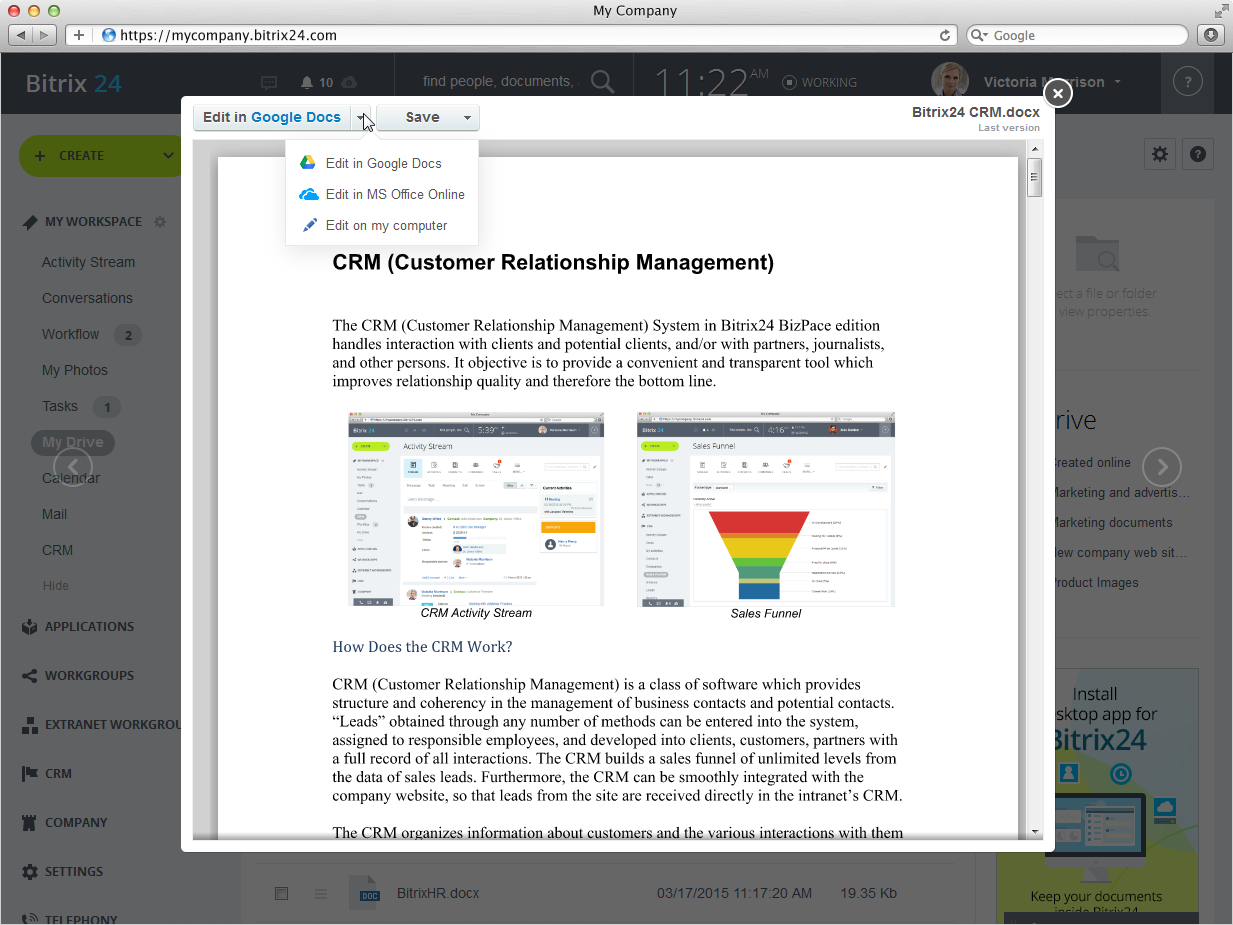
Task: Click browser forward button
Action: (45, 35)
